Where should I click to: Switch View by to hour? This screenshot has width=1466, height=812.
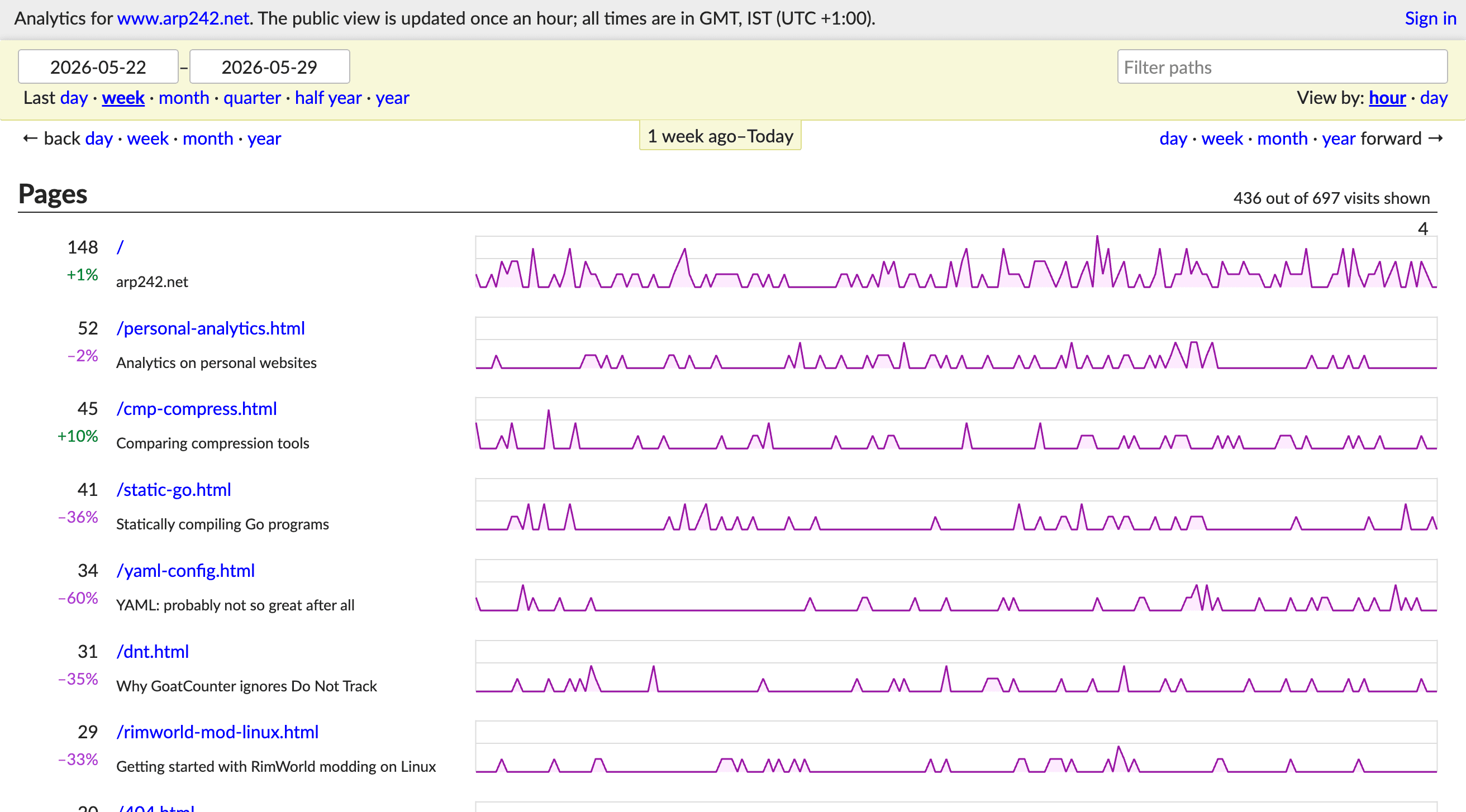[x=1387, y=98]
